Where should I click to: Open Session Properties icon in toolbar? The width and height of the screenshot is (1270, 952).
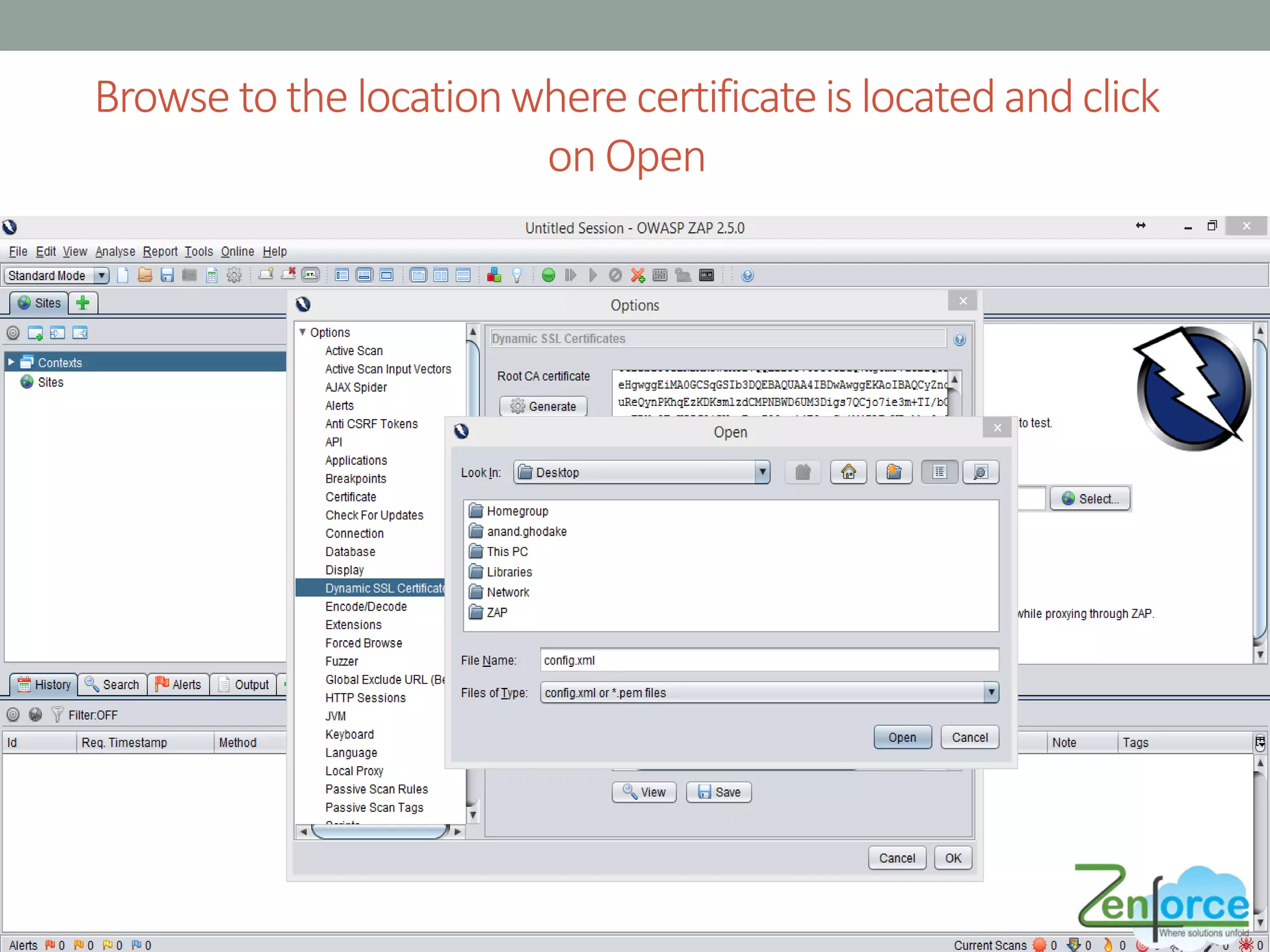click(212, 275)
